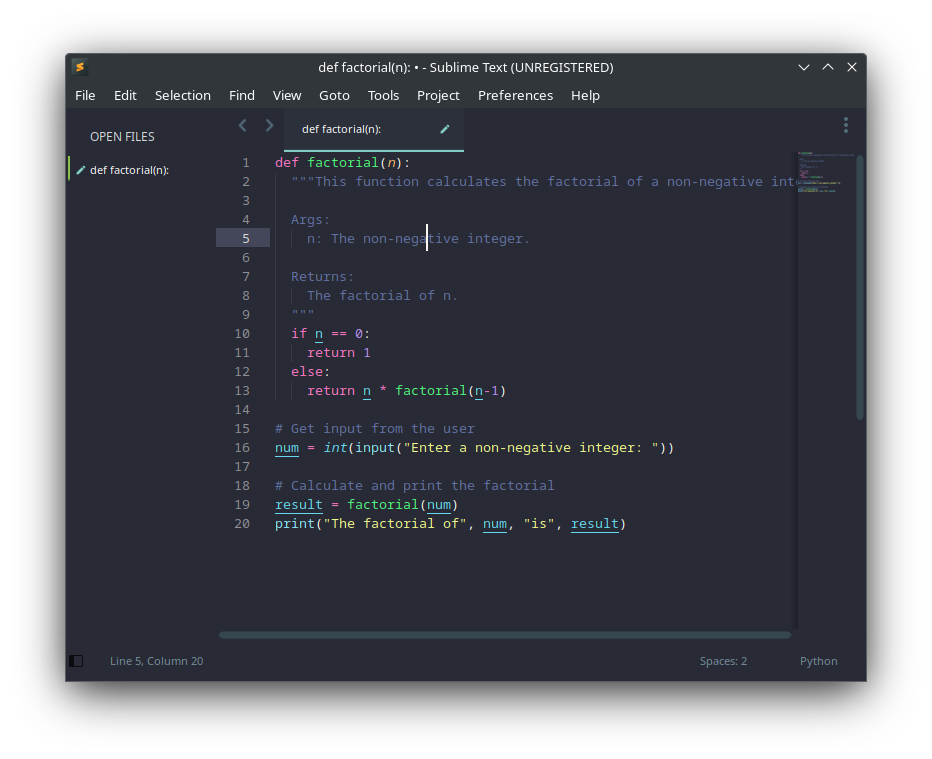Click the Sublime Text logo in the title bar
The width and height of the screenshot is (932, 759).
[x=80, y=67]
